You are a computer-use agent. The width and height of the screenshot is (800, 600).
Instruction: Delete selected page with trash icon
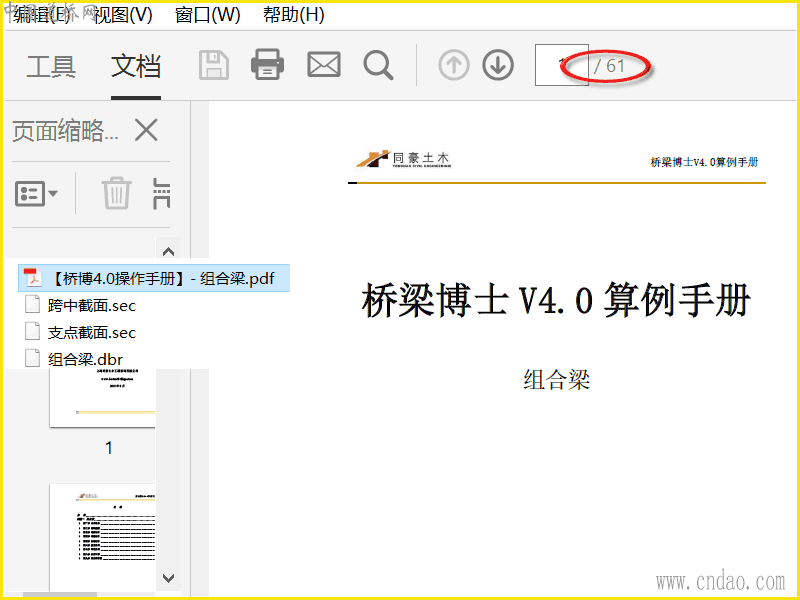tap(117, 193)
